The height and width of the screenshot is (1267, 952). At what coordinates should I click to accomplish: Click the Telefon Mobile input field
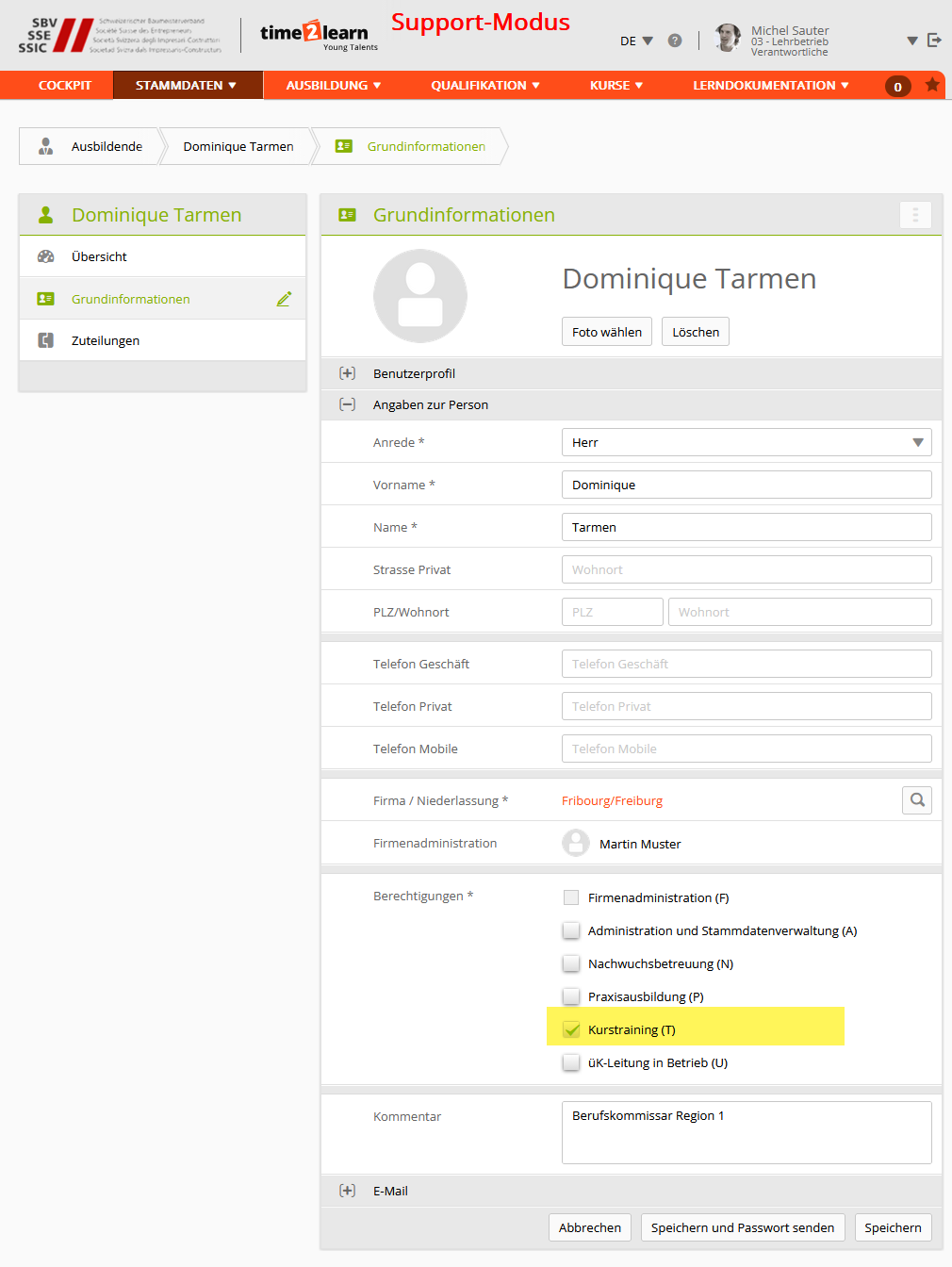point(746,749)
